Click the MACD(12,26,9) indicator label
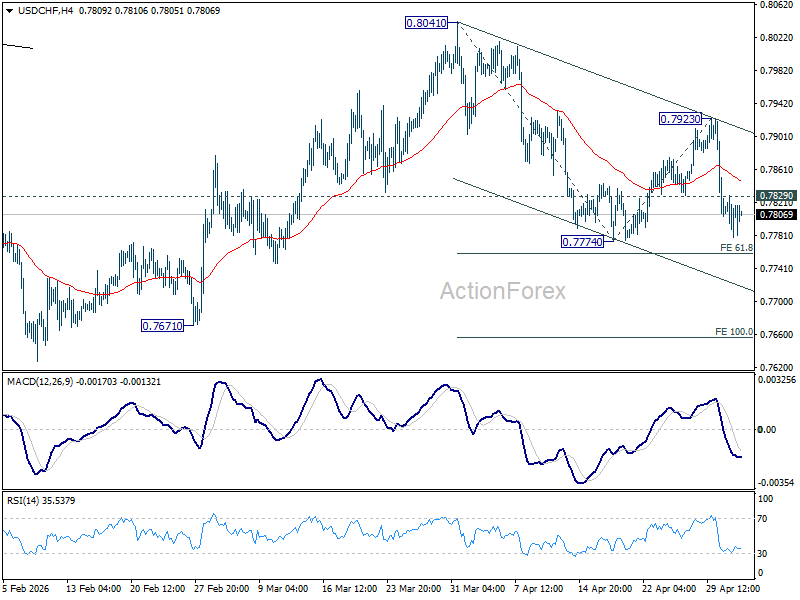800x600 pixels. (x=40, y=382)
